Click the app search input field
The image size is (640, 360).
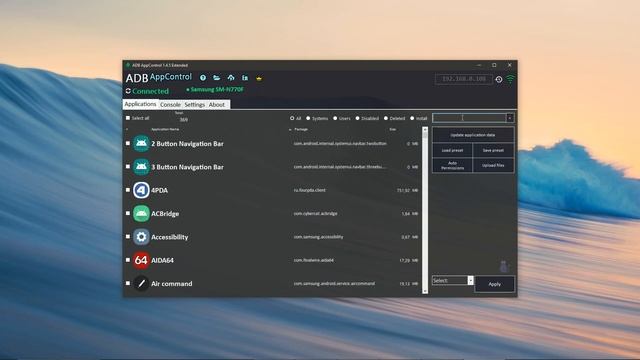click(469, 118)
